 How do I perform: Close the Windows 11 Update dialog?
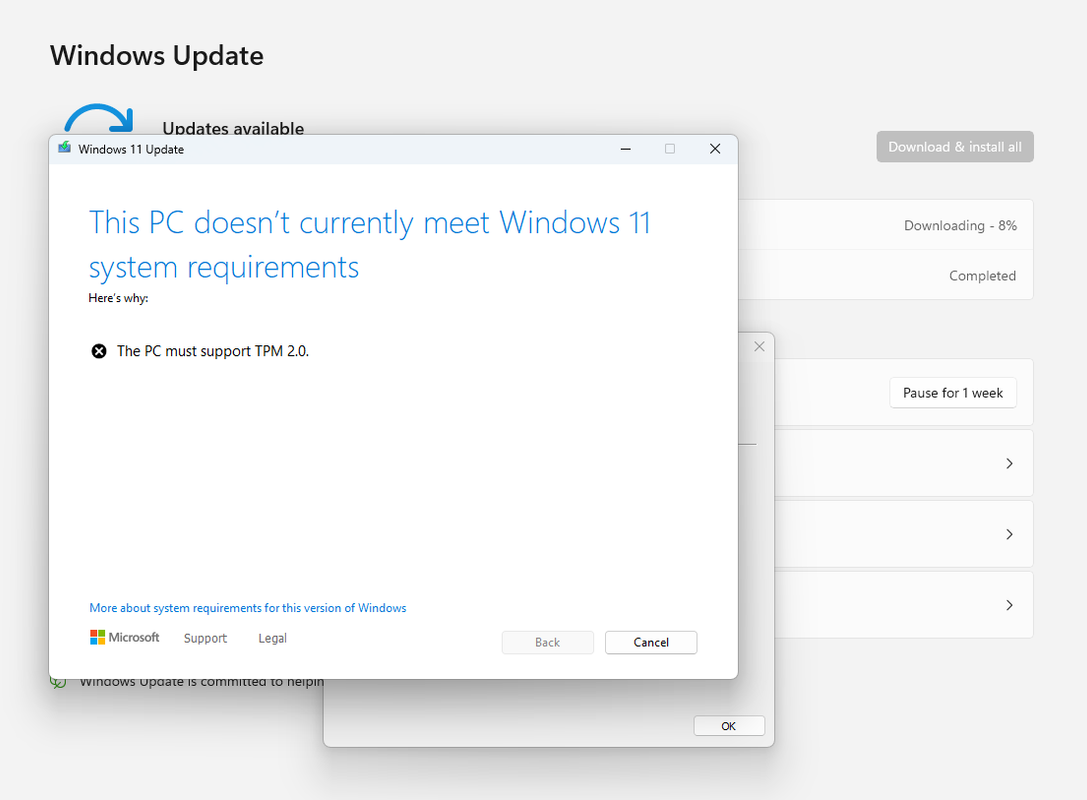pyautogui.click(x=715, y=148)
